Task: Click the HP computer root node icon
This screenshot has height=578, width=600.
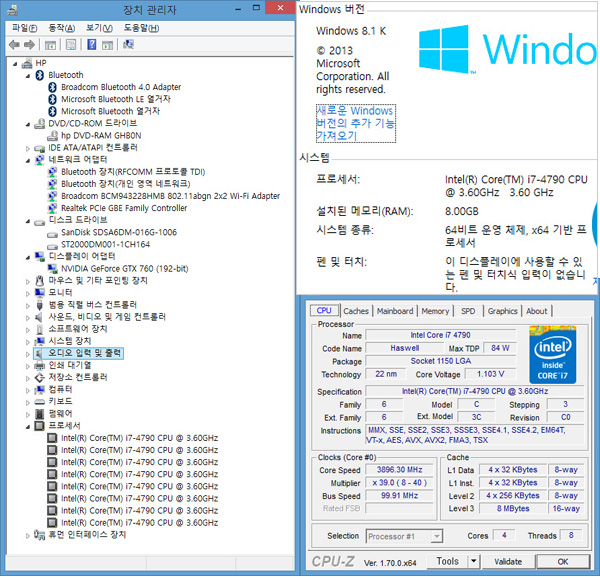Action: click(x=27, y=63)
